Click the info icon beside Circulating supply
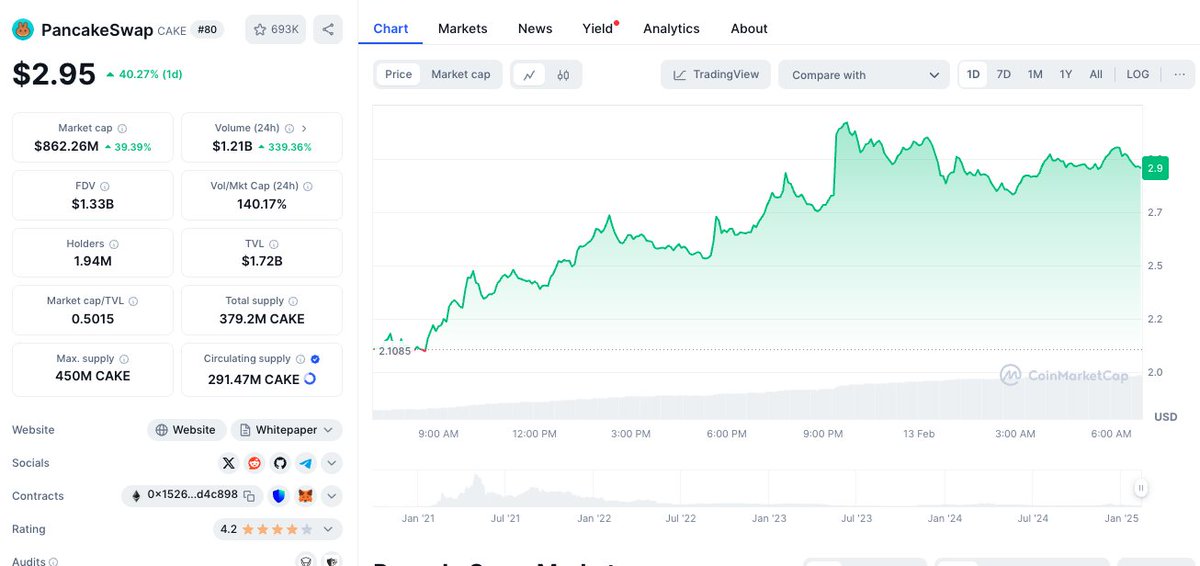 [300, 359]
